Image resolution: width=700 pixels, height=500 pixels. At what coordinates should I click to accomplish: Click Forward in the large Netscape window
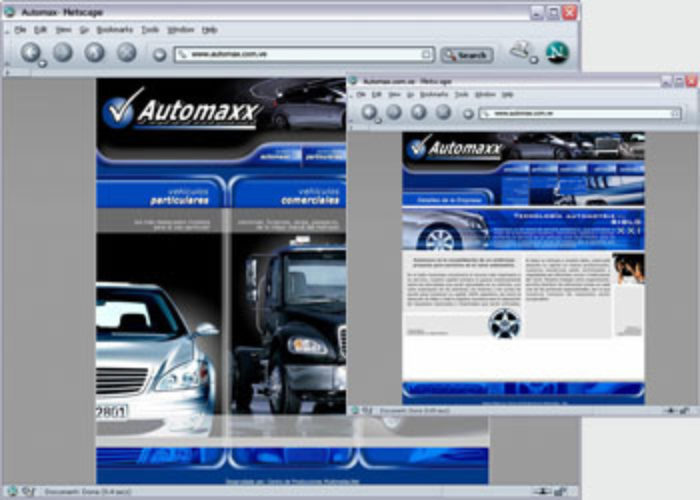[x=63, y=52]
